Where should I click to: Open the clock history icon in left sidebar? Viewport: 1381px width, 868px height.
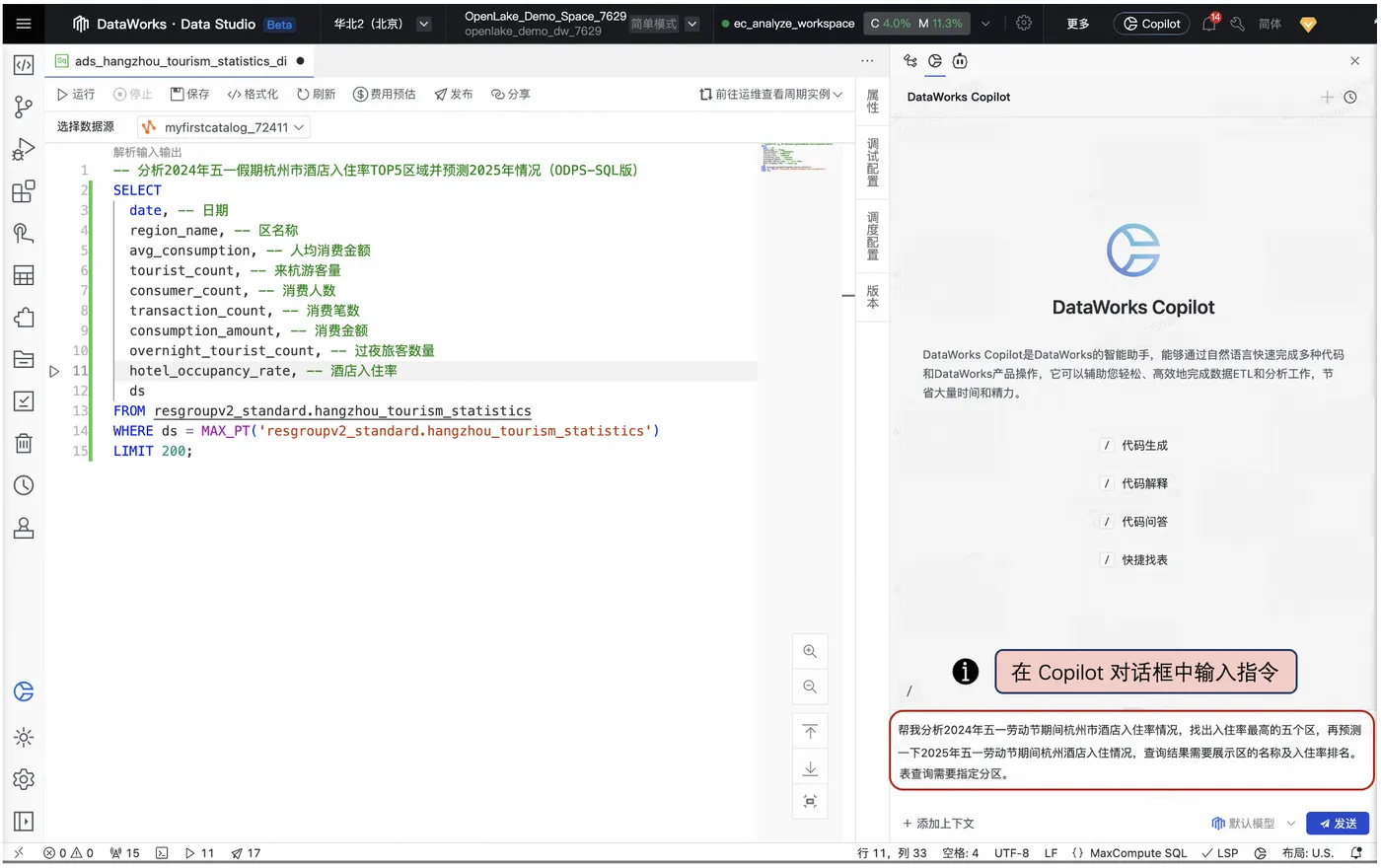tap(24, 485)
